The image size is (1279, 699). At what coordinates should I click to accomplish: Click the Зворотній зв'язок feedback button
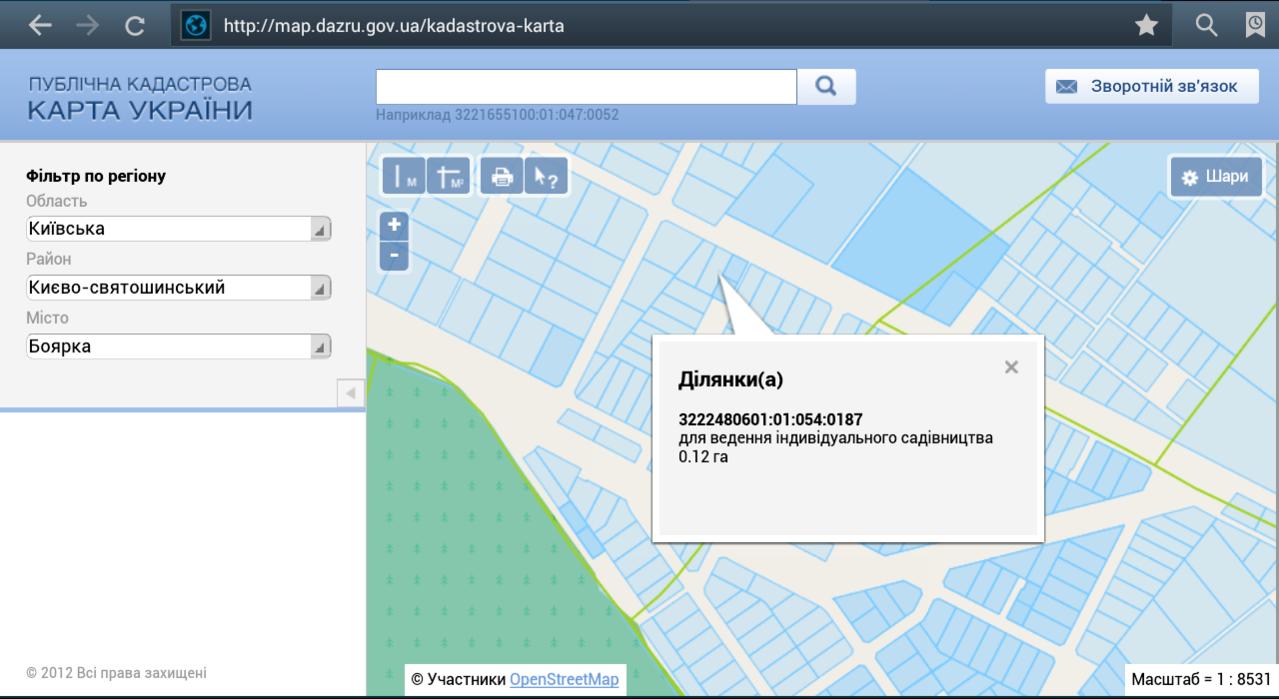click(x=1151, y=87)
